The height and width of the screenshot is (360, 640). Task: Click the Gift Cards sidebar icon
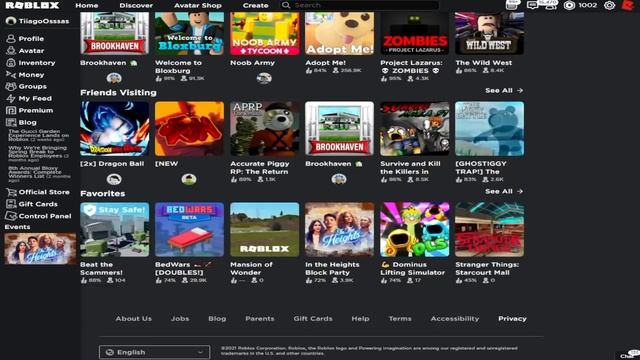pos(11,204)
